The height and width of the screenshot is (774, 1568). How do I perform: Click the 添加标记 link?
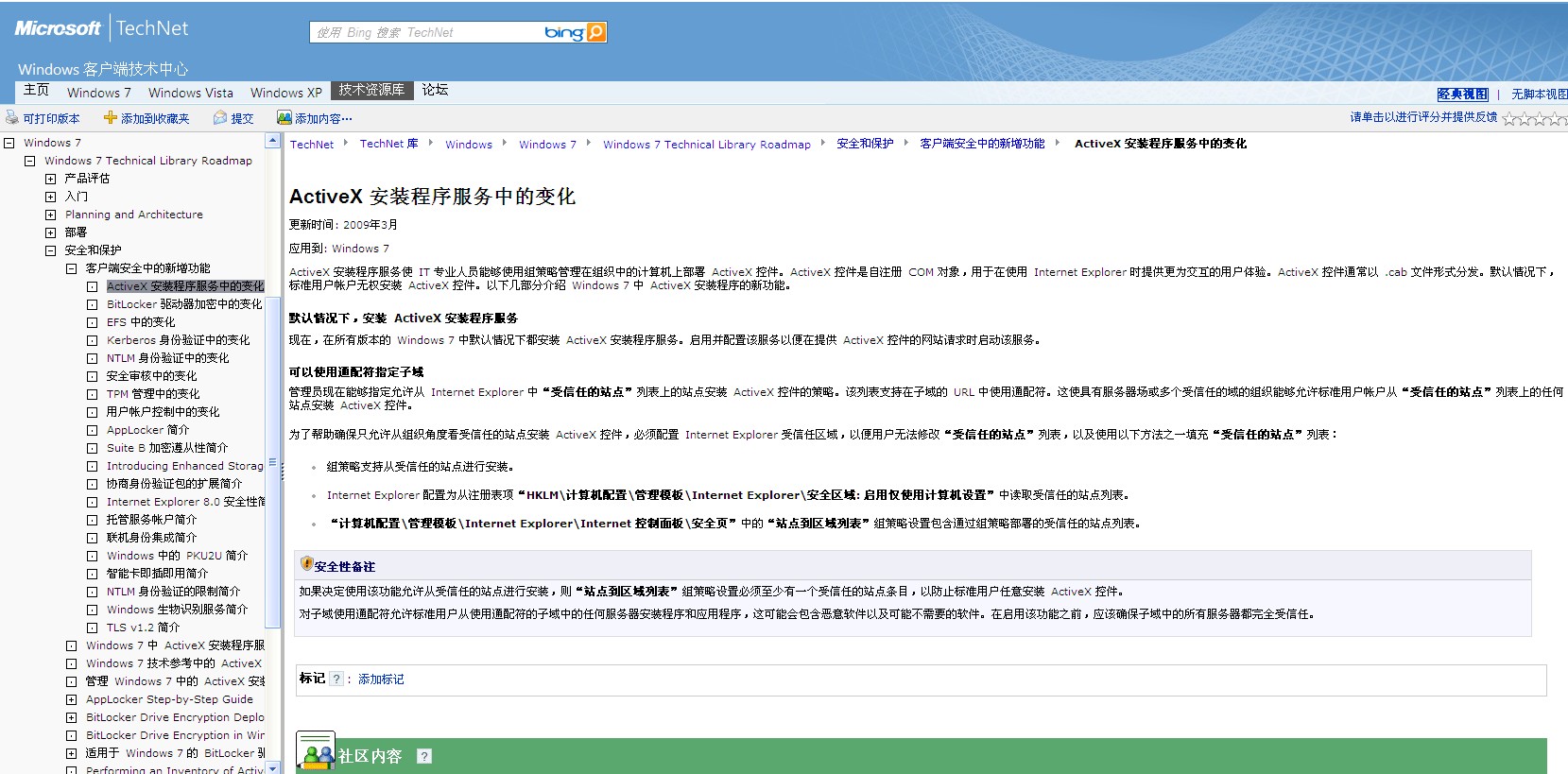381,679
